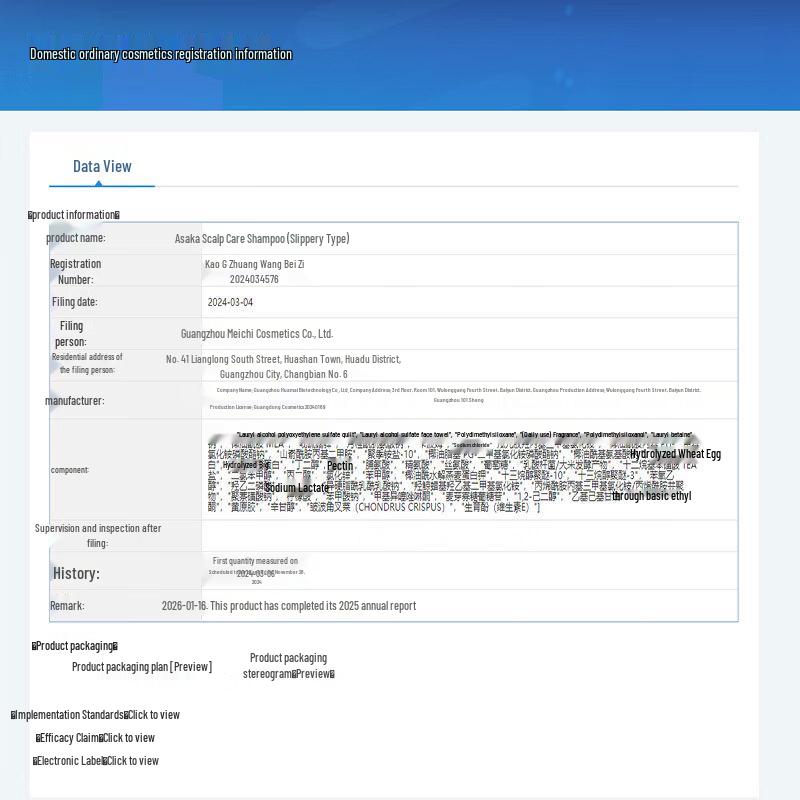Open Efficacy Claim Click to view link
Screen dimensions: 800x800
click(95, 738)
